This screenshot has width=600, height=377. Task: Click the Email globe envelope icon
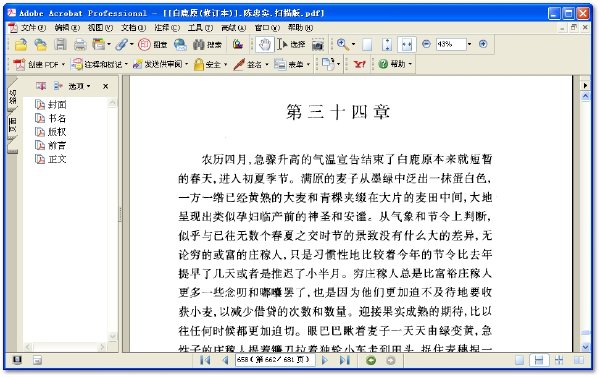point(180,45)
